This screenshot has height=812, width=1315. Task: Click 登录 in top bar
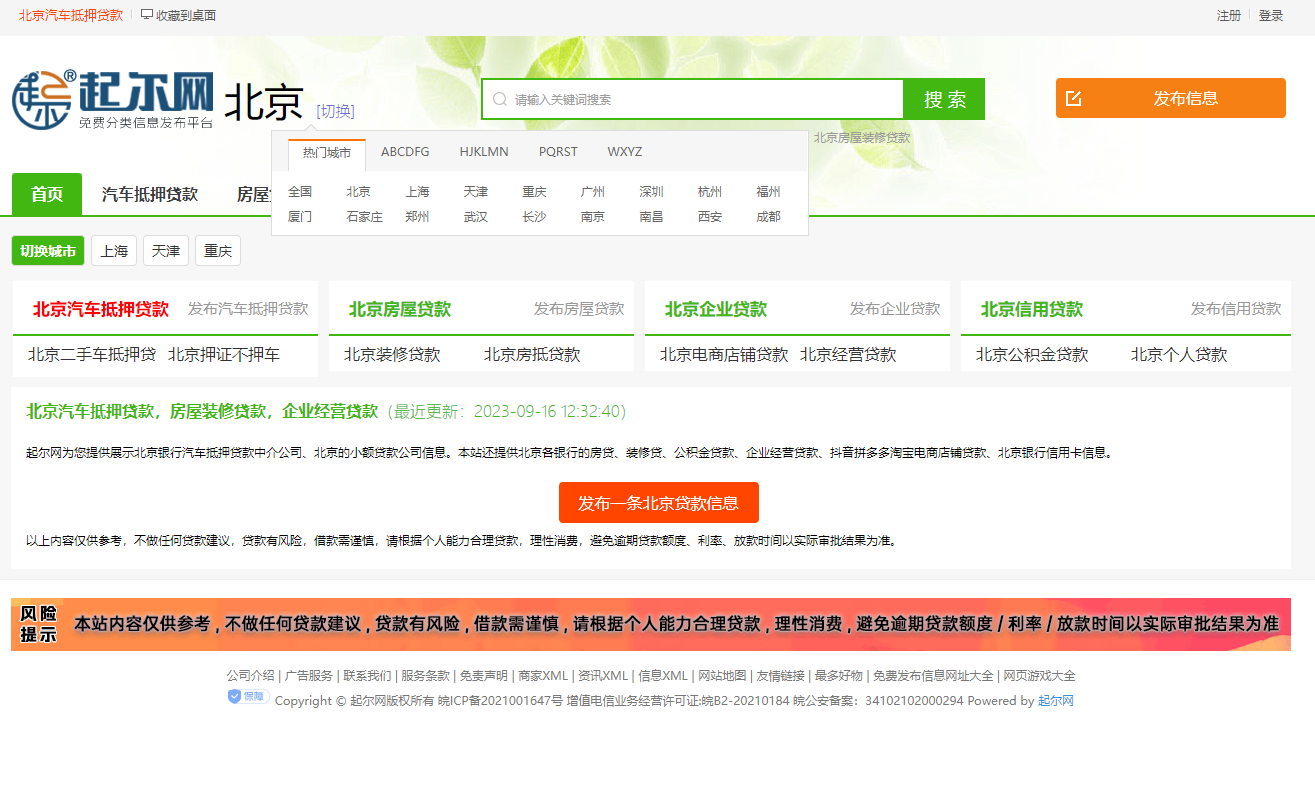1271,15
